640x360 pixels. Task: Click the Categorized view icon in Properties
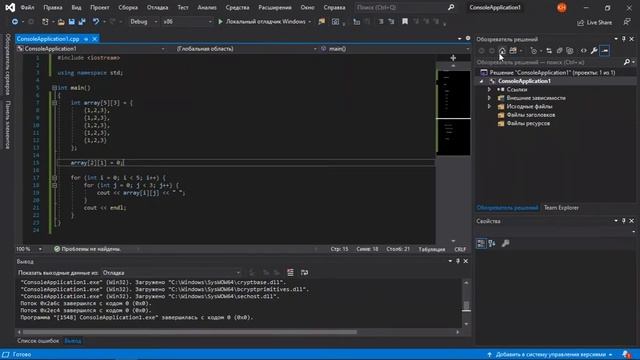tap(481, 243)
